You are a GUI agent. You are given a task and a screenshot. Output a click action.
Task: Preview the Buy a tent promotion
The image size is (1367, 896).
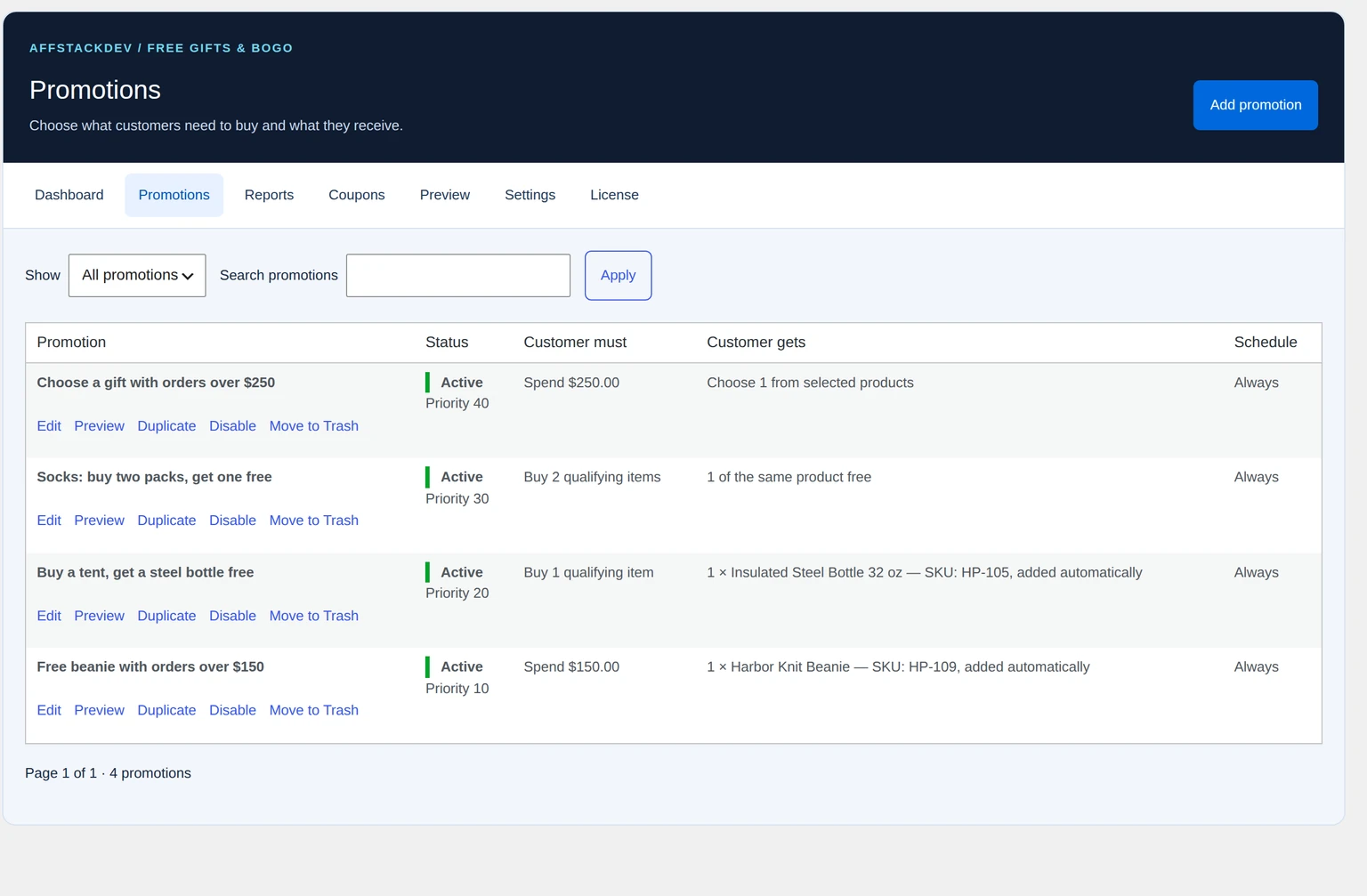click(99, 616)
